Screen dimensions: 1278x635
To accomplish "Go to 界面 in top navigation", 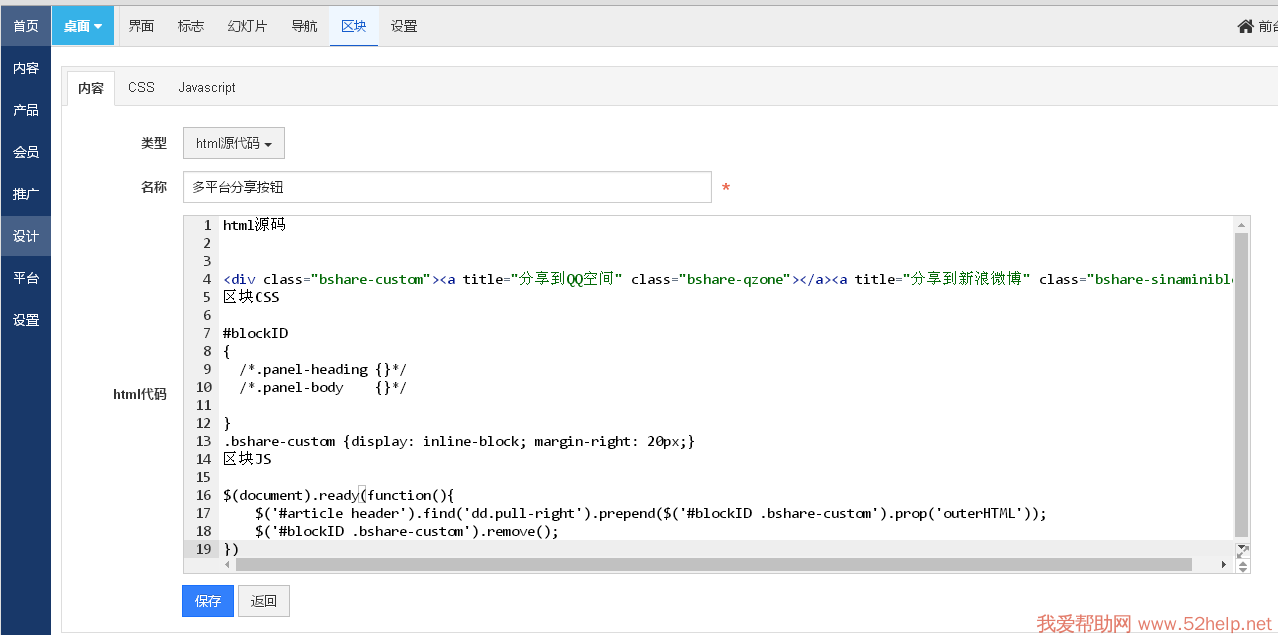I will [x=141, y=26].
